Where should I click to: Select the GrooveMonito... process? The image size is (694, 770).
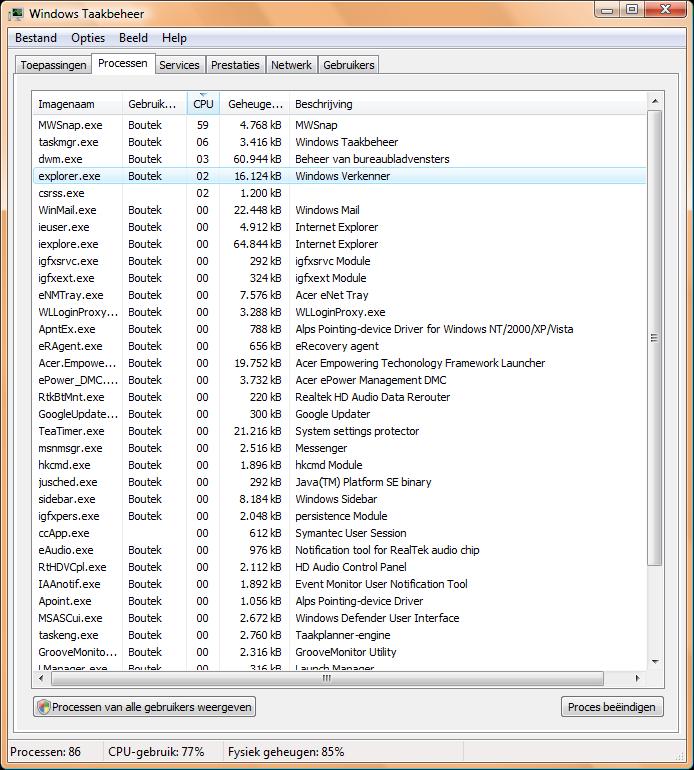click(x=339, y=652)
